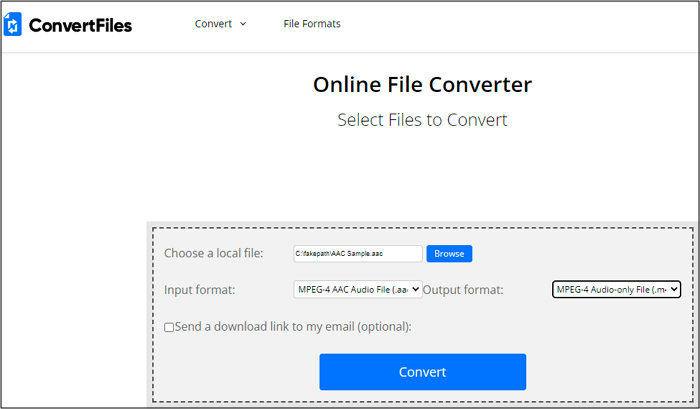Viewport: 700px width, 409px height.
Task: Click the ConvertFiles brand name text
Action: (x=80, y=25)
